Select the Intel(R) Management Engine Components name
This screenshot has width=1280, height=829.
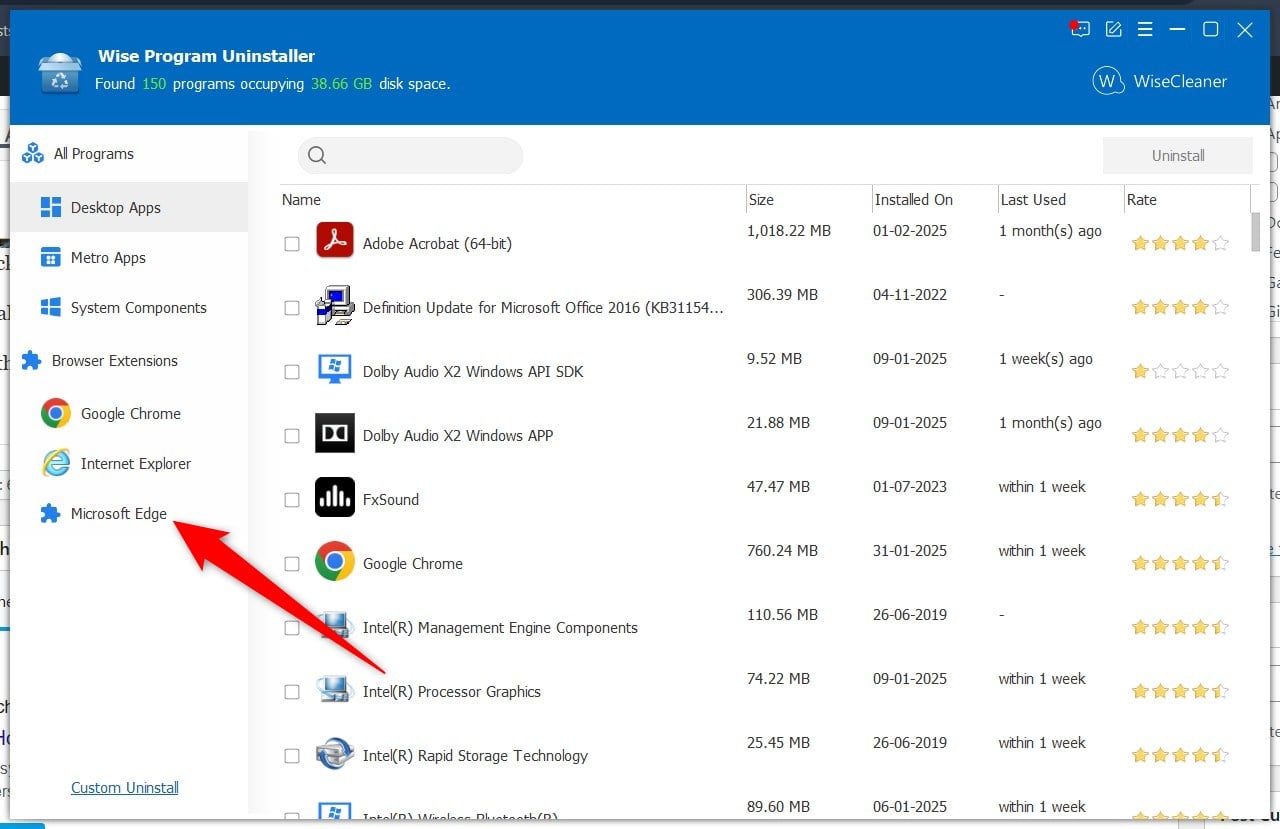coord(500,627)
